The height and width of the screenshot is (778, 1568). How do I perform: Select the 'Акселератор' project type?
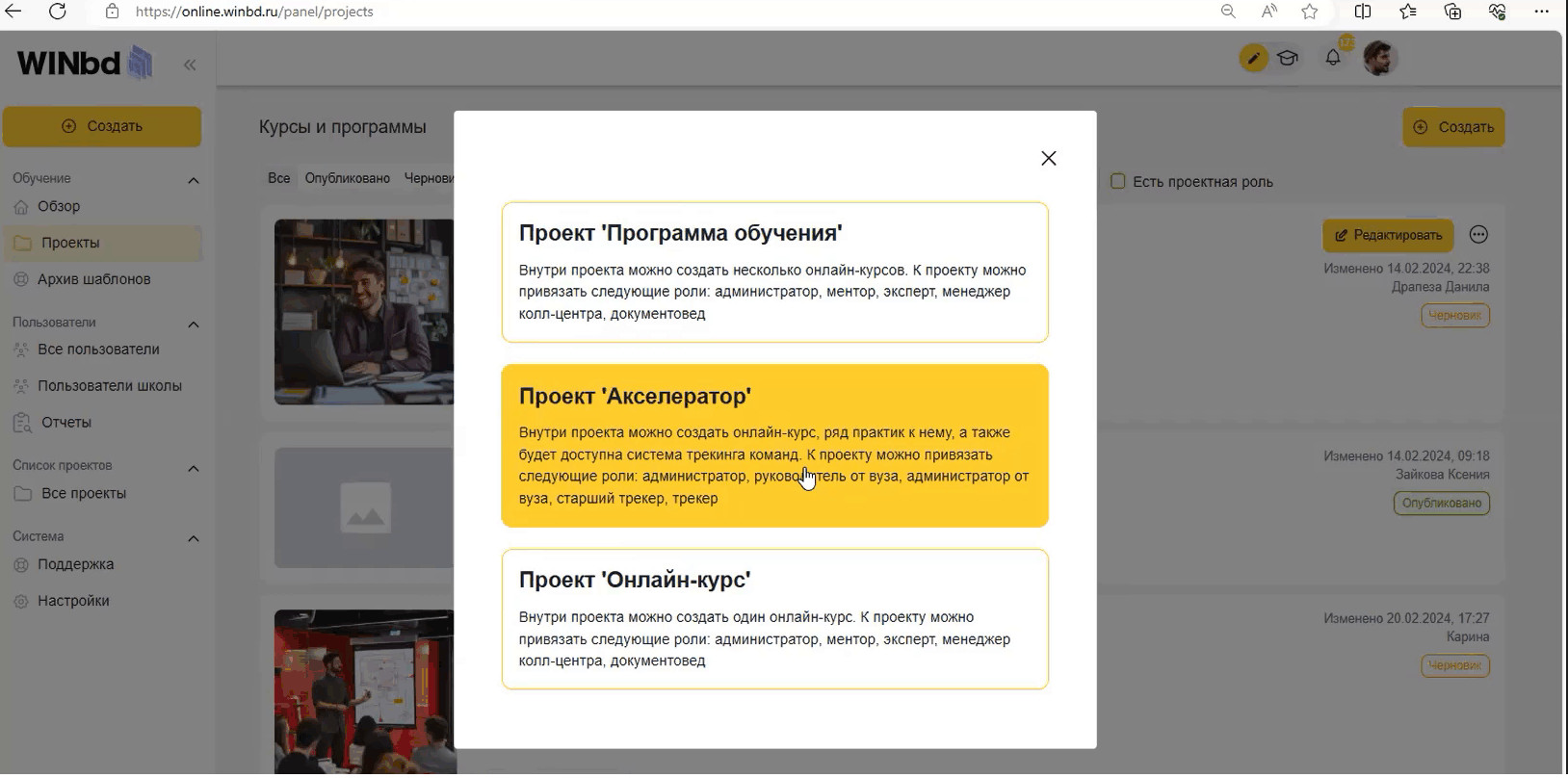point(774,445)
